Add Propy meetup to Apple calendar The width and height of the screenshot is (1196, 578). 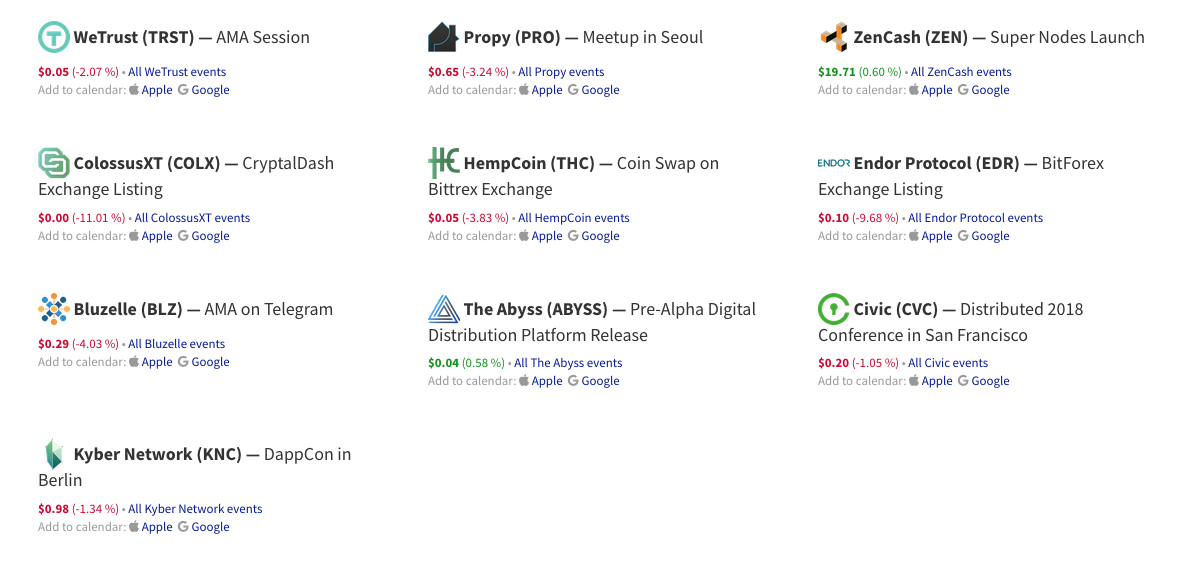pos(546,90)
